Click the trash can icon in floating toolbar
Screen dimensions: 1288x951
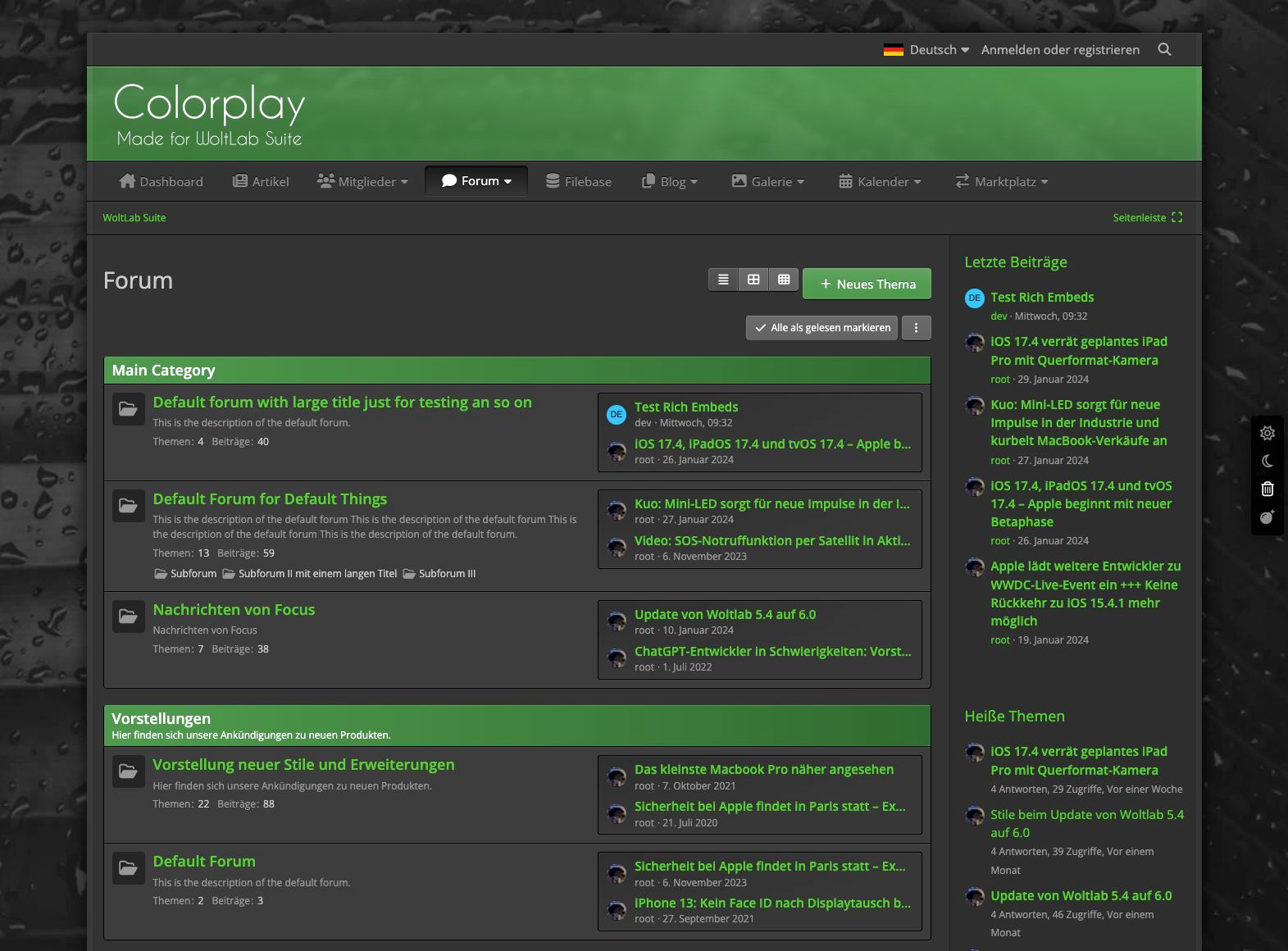pos(1267,489)
